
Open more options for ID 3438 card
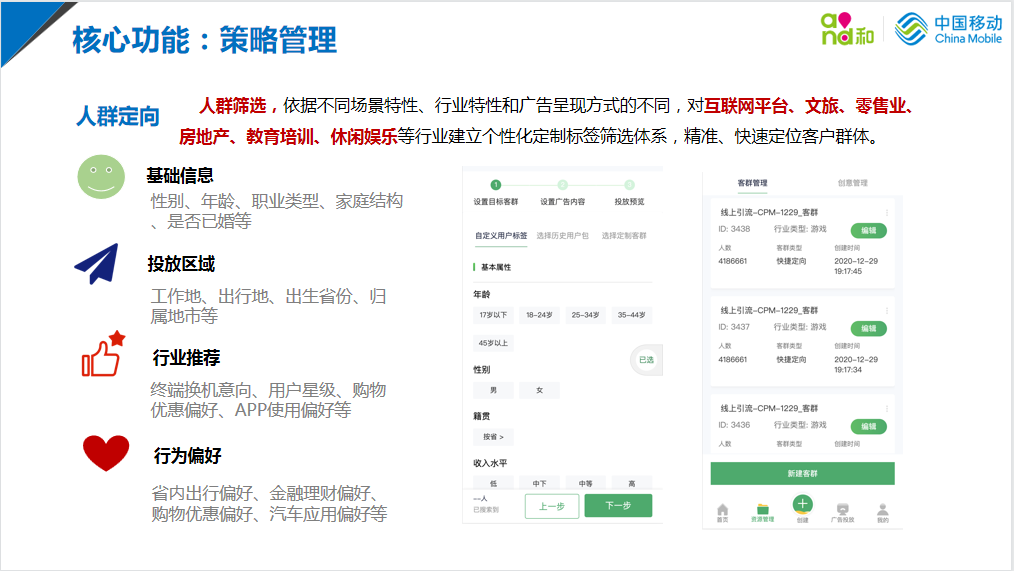tap(886, 212)
